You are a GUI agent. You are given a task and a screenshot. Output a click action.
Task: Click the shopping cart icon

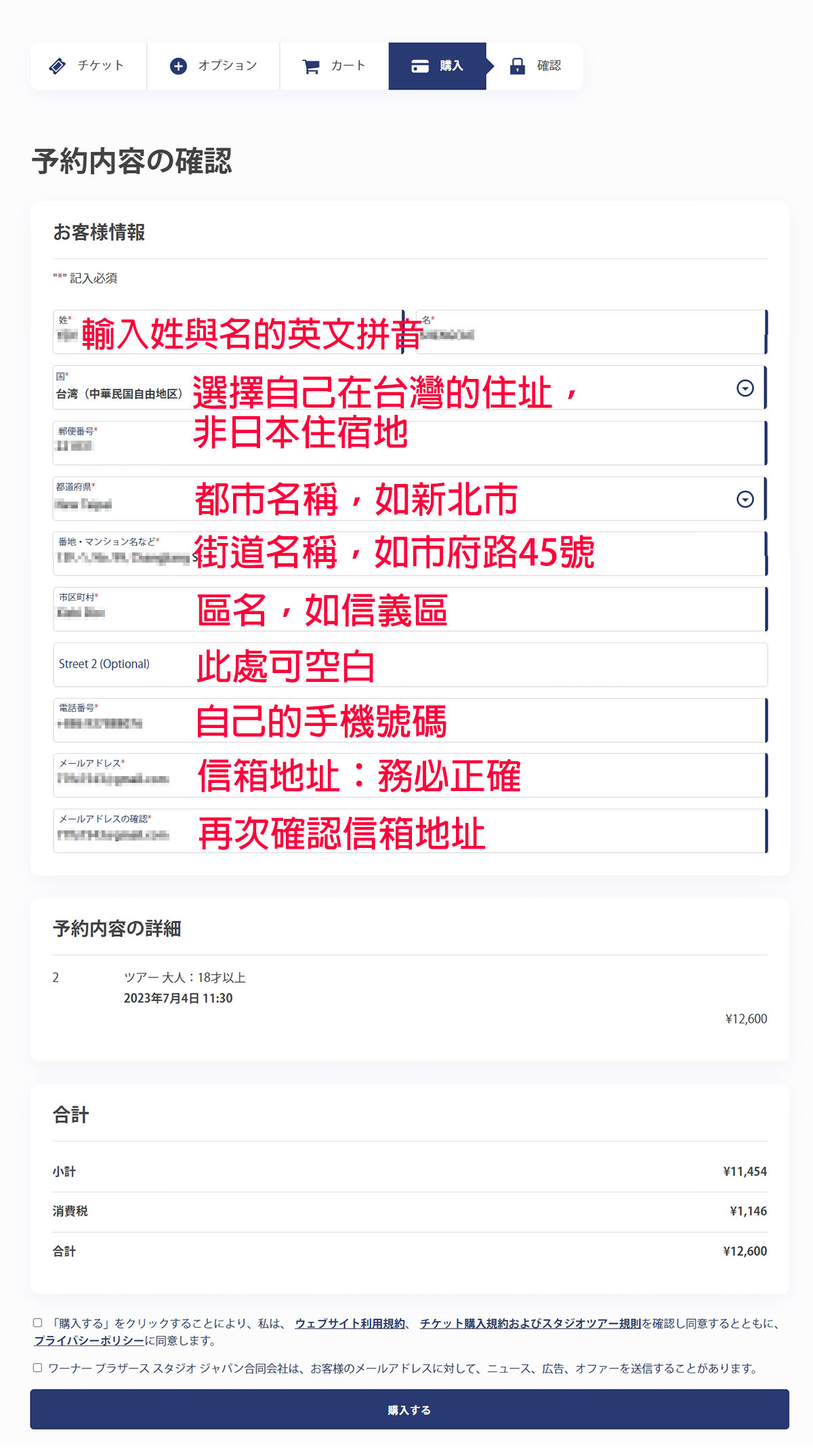[x=311, y=66]
